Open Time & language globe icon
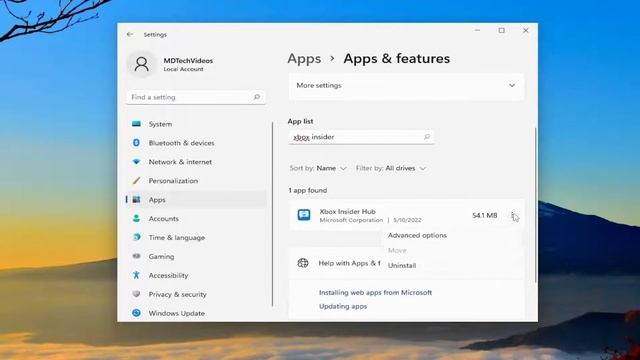The height and width of the screenshot is (360, 640). coord(136,237)
